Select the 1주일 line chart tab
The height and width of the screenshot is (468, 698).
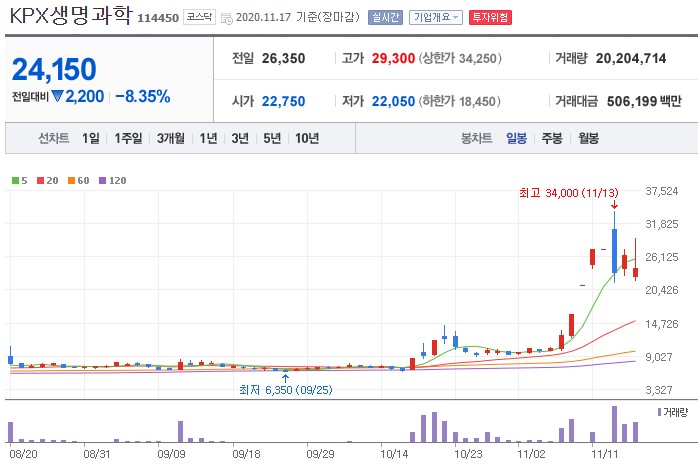coord(128,138)
